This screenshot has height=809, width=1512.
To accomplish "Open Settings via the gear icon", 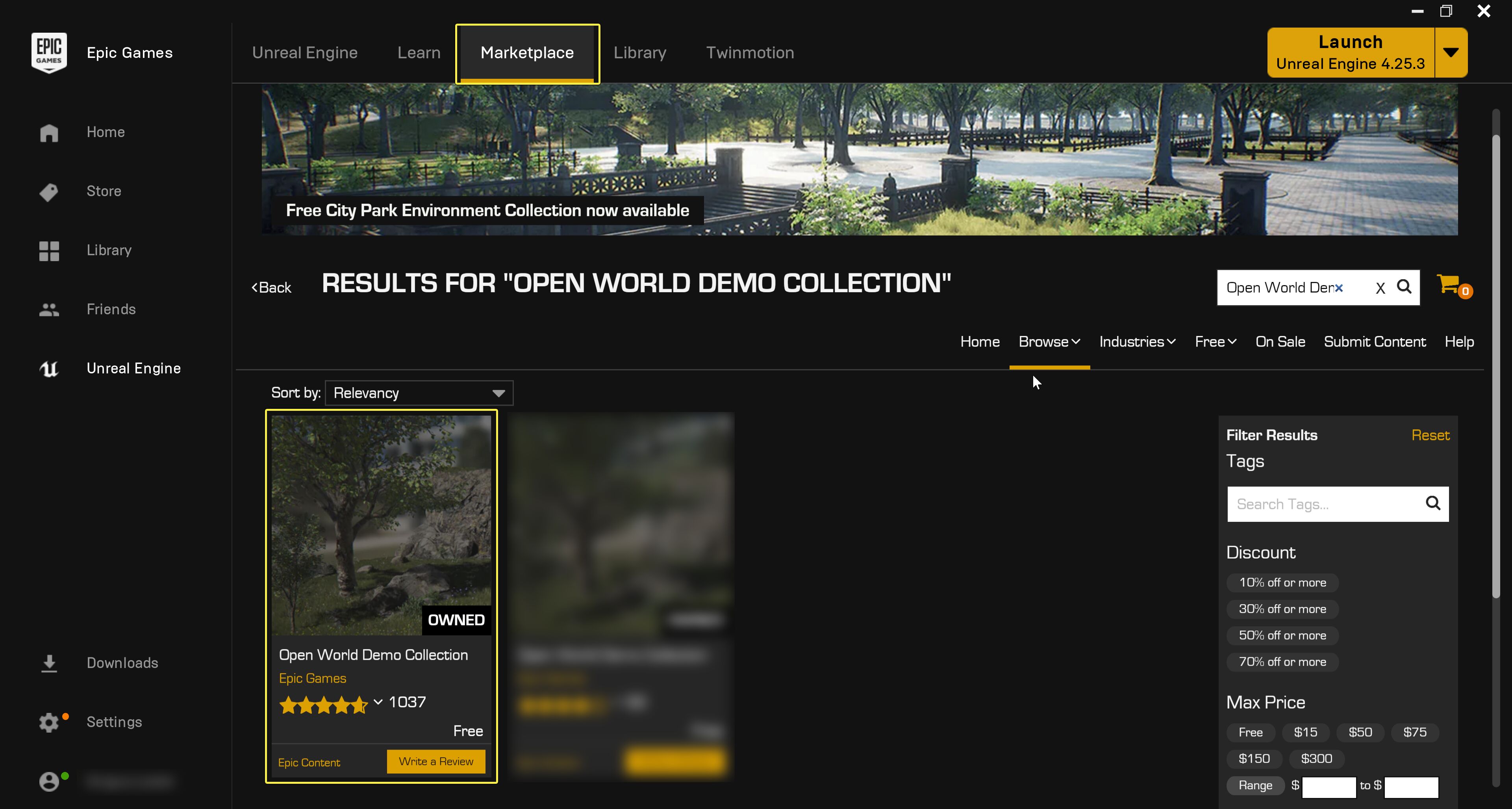I will tap(49, 722).
